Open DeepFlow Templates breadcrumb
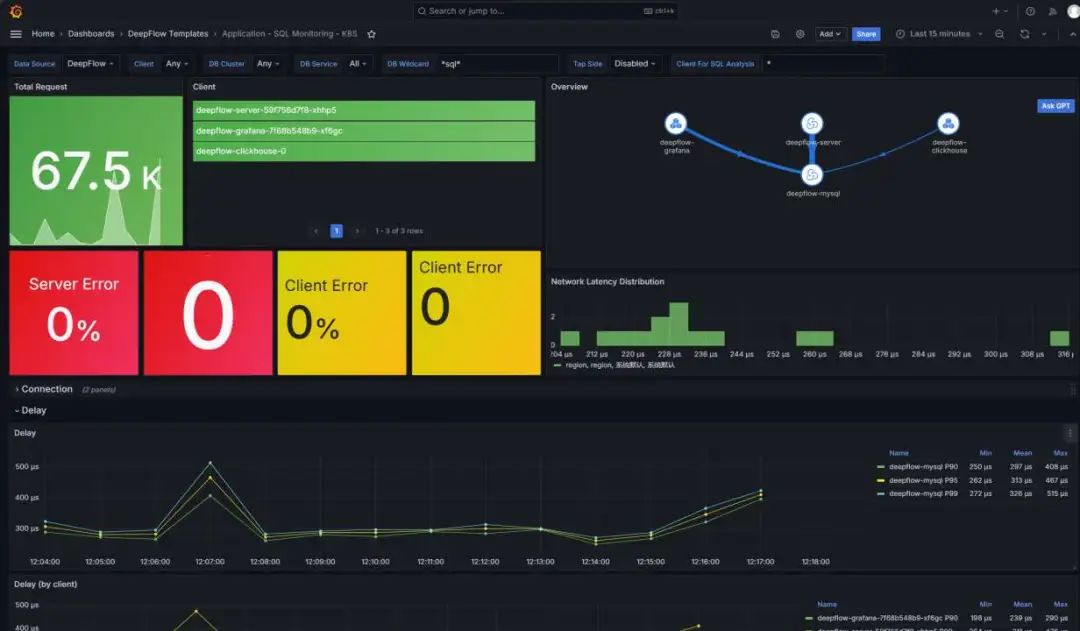The image size is (1080, 631). pos(167,34)
